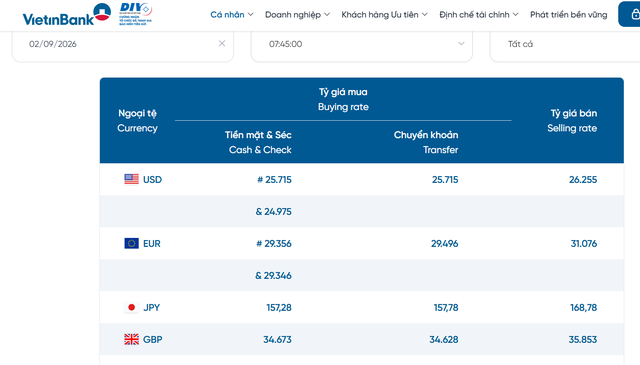Click EUR transfer rate 29.496
640x365 pixels.
pos(444,244)
